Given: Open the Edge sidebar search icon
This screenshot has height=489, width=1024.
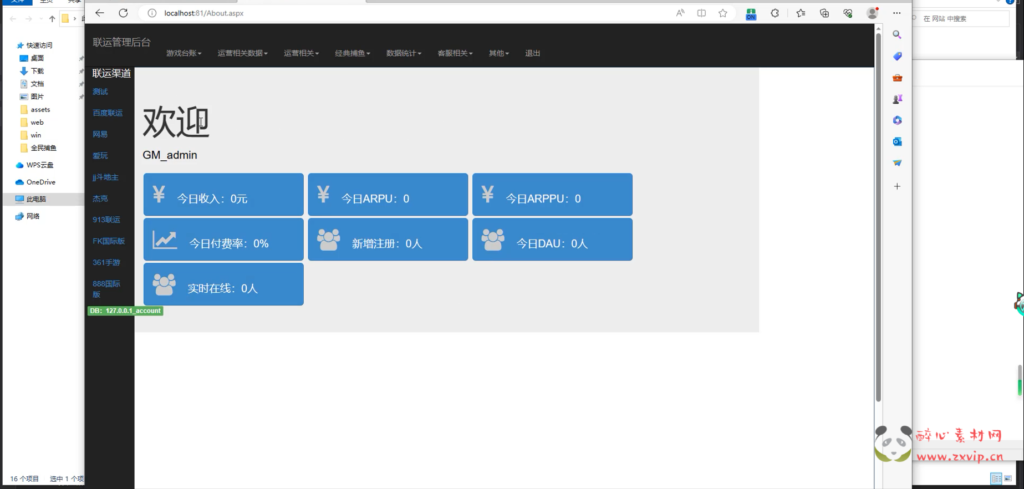Looking at the screenshot, I should (897, 35).
